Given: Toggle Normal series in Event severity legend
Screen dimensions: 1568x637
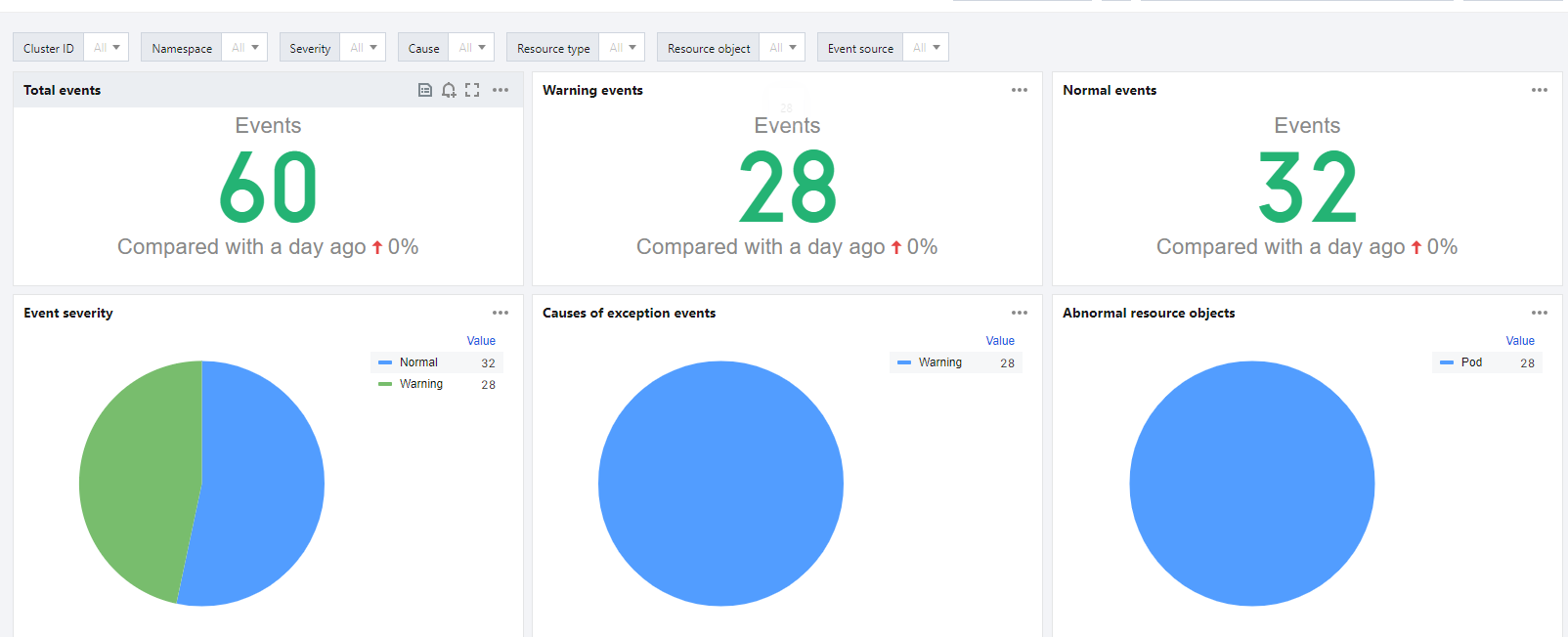Looking at the screenshot, I should coord(418,362).
